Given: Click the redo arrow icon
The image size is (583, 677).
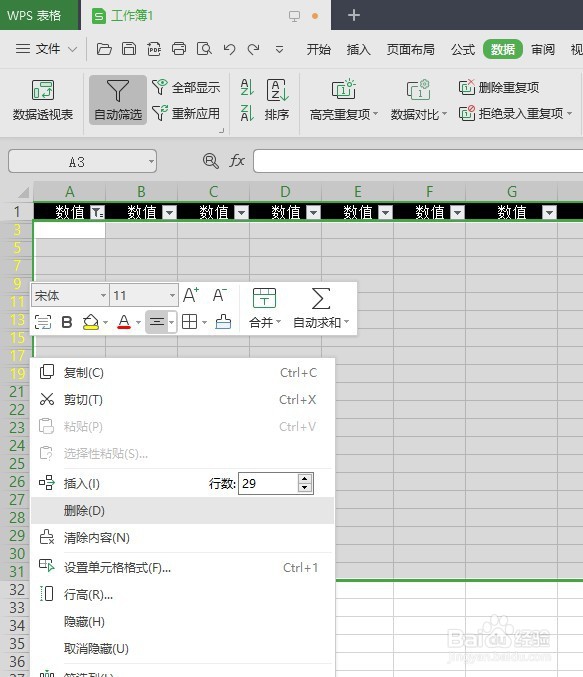Looking at the screenshot, I should point(253,49).
